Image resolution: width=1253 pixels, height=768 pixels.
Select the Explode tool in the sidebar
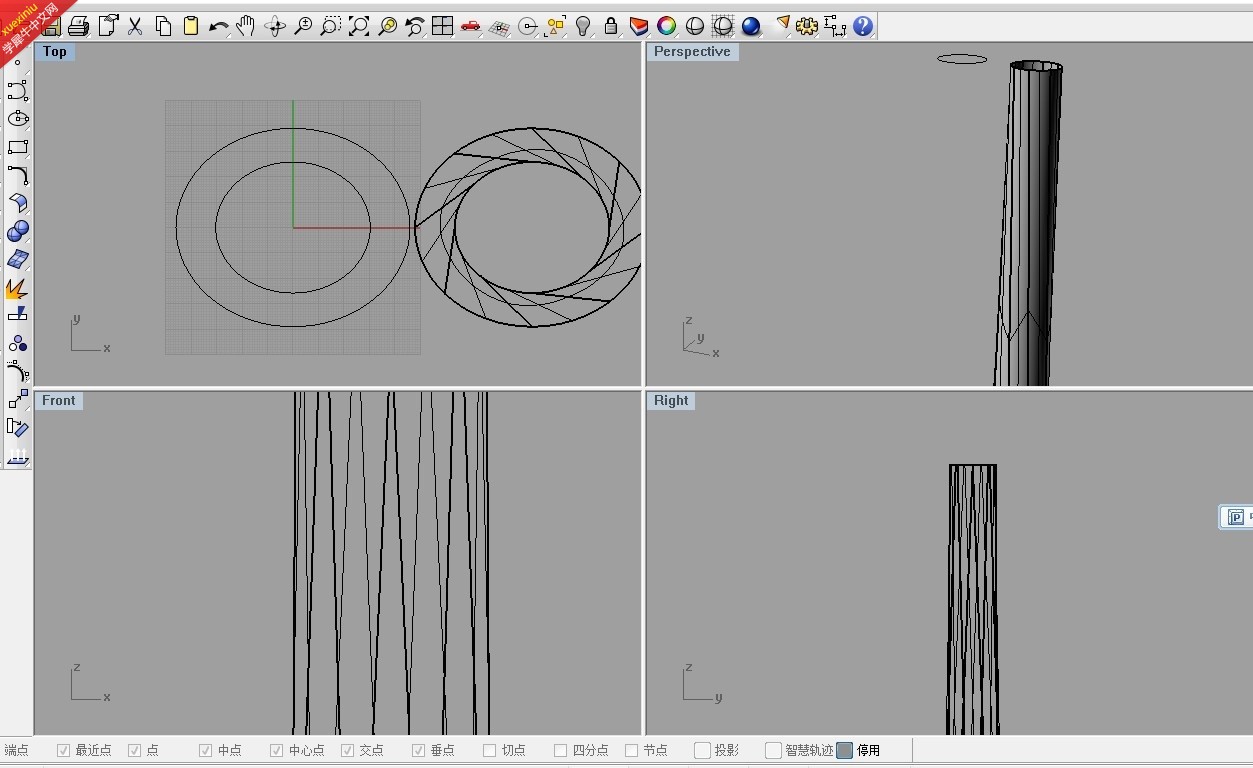coord(17,288)
